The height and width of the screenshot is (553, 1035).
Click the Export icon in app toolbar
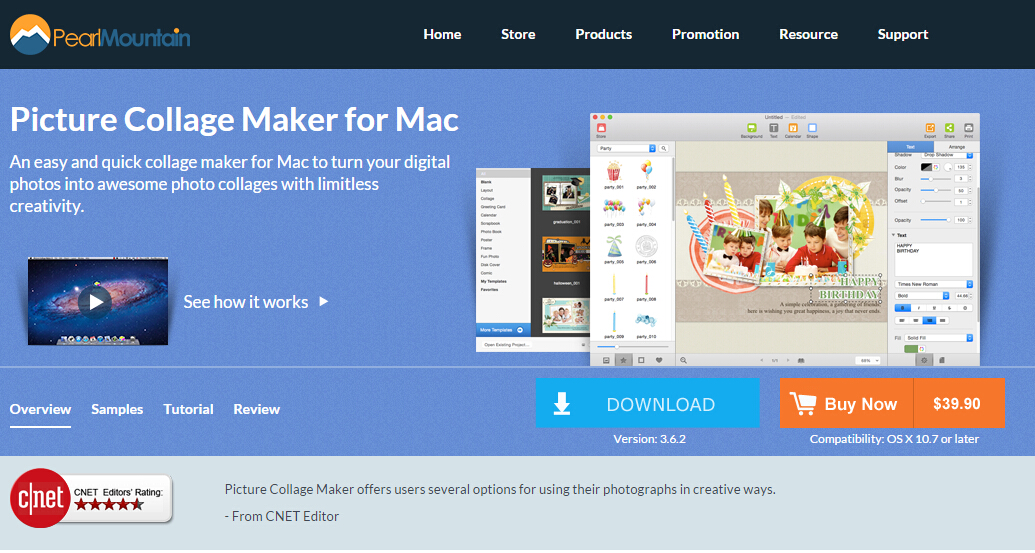930,128
